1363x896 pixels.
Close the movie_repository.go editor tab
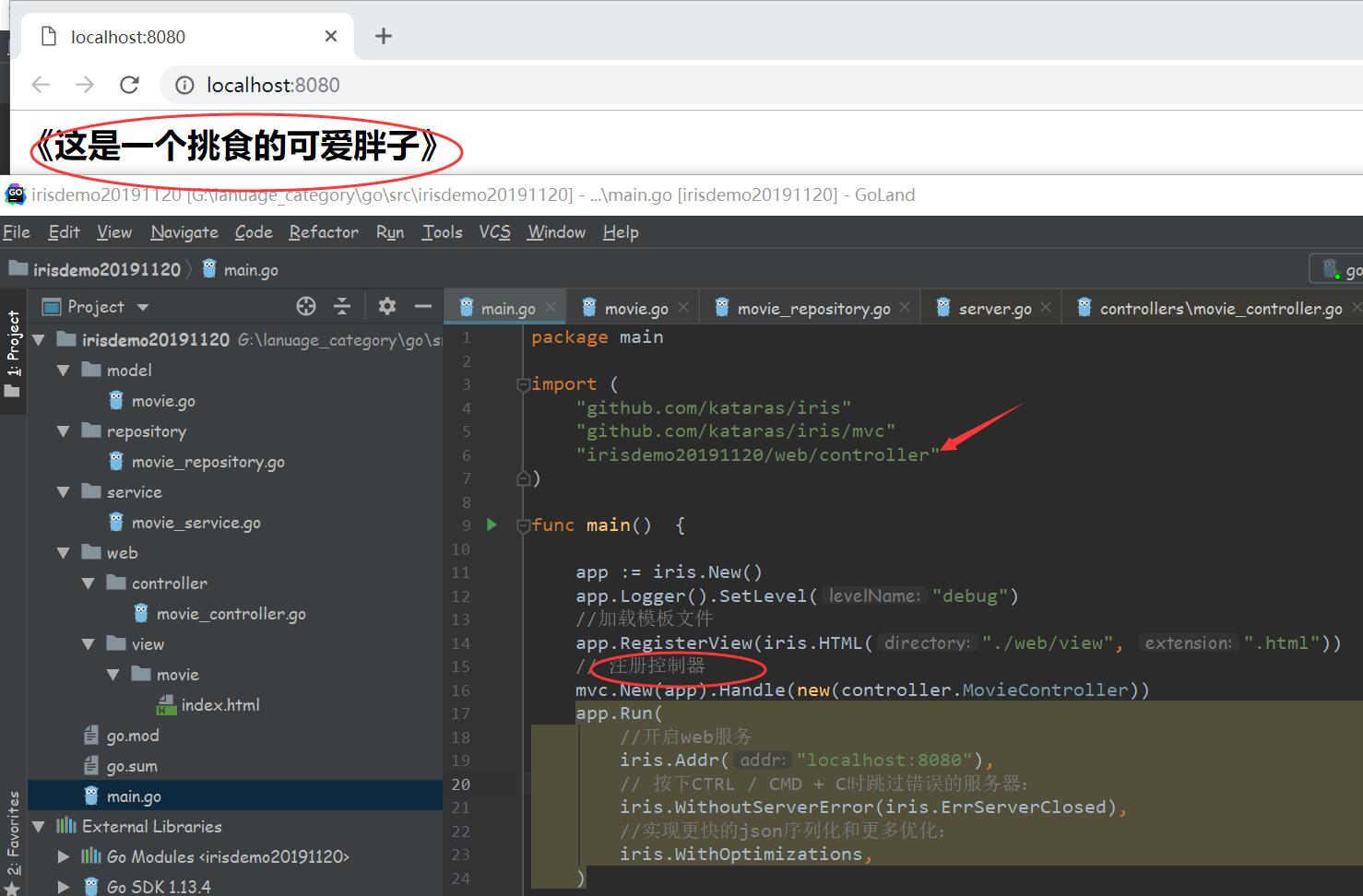click(905, 308)
